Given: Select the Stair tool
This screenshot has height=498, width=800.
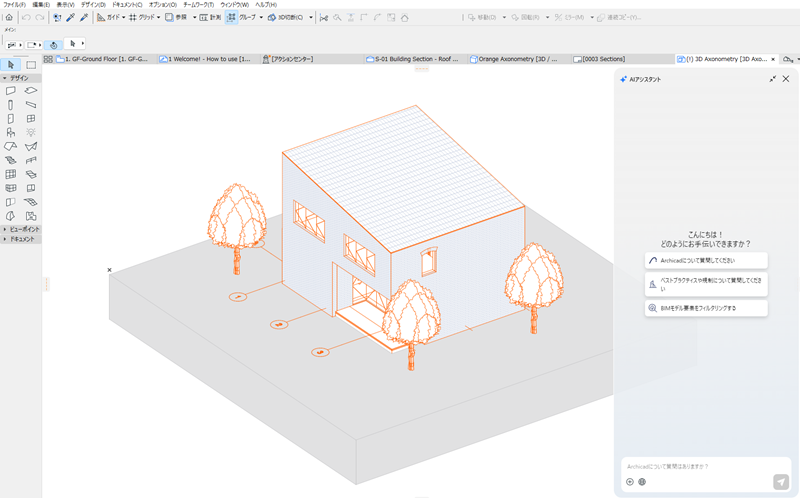Looking at the screenshot, I should pos(11,160).
